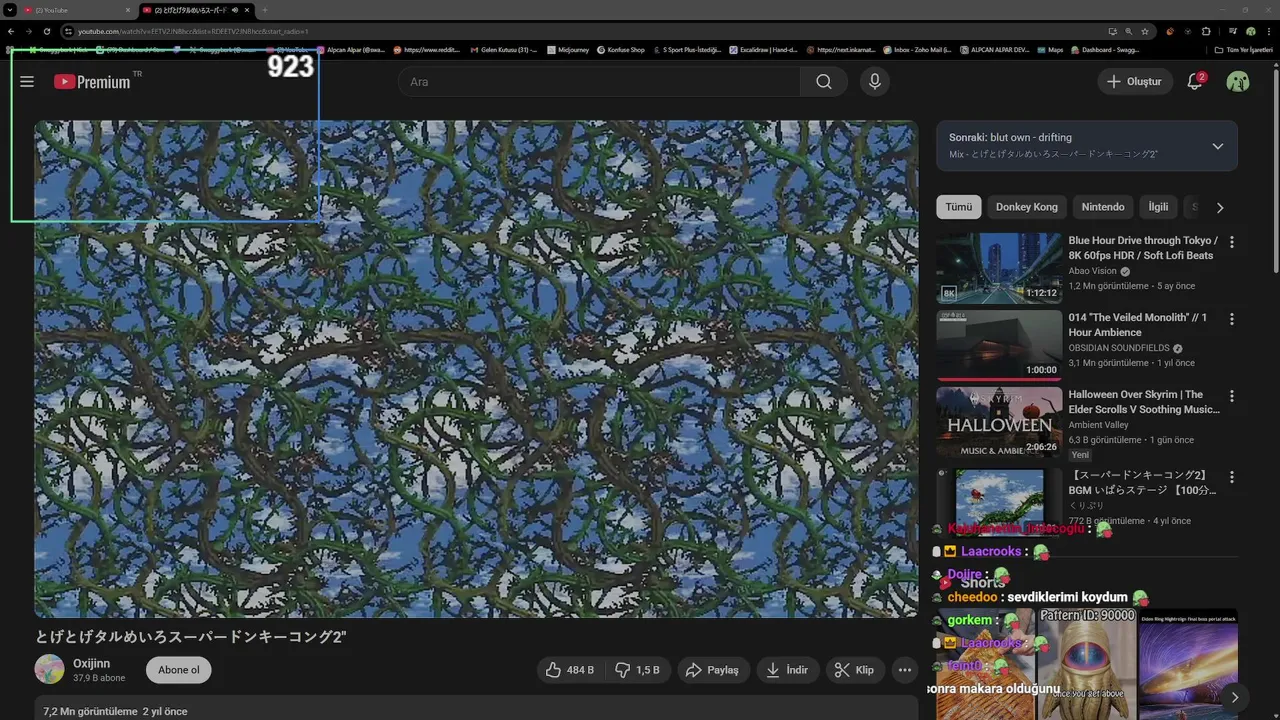1280x720 pixels.
Task: Go forward with browser forward arrow
Action: 29,32
